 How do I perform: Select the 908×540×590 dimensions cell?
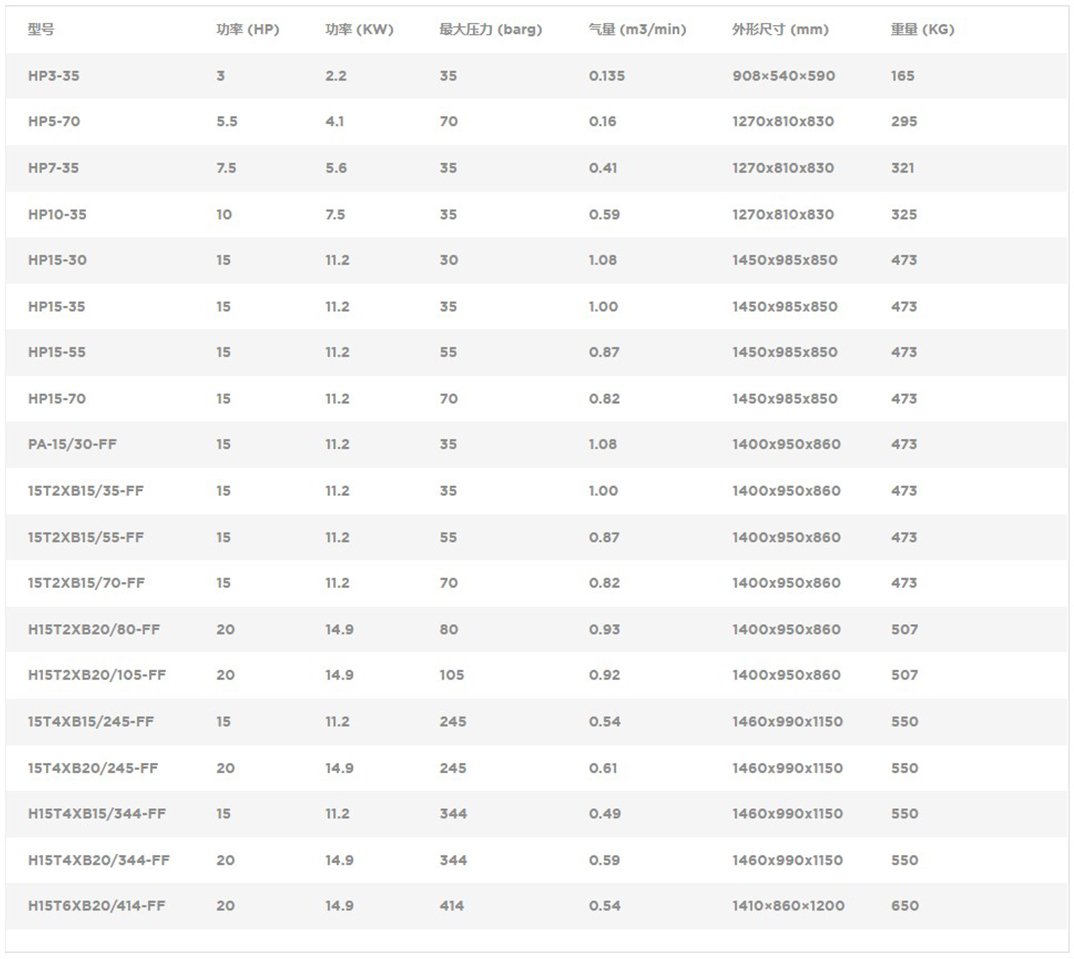[783, 76]
